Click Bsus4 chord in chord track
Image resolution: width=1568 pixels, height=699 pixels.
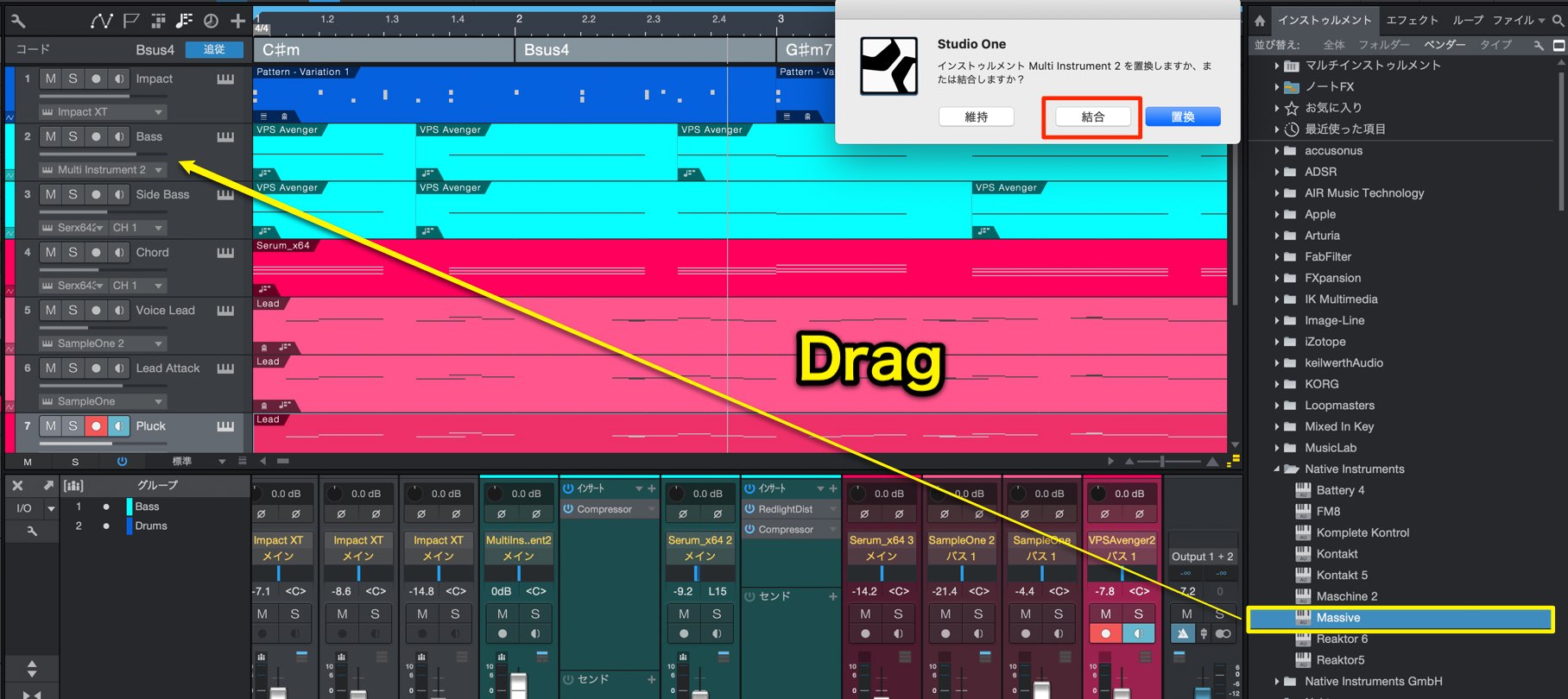644,50
